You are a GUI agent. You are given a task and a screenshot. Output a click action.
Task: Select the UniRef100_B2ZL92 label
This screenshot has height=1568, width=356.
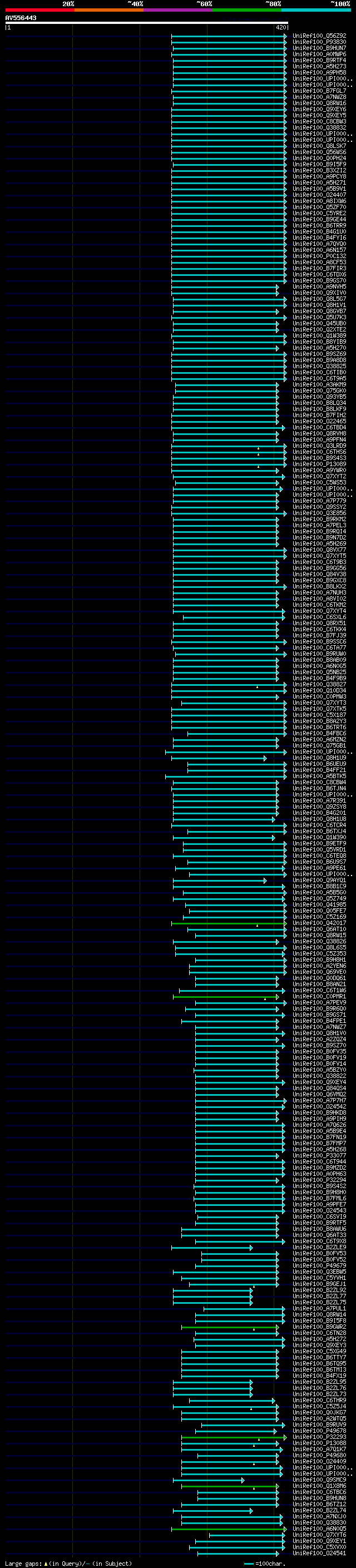coord(319,1290)
